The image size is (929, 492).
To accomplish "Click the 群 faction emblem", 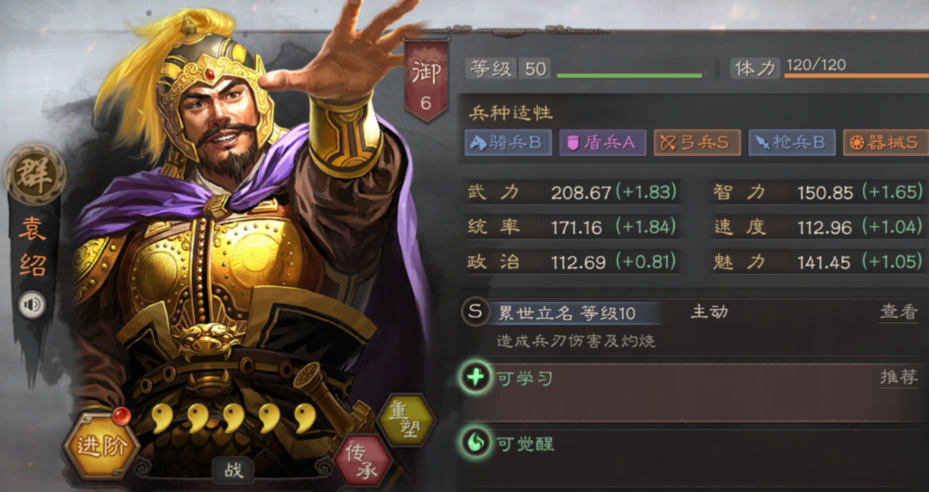I will (x=34, y=175).
